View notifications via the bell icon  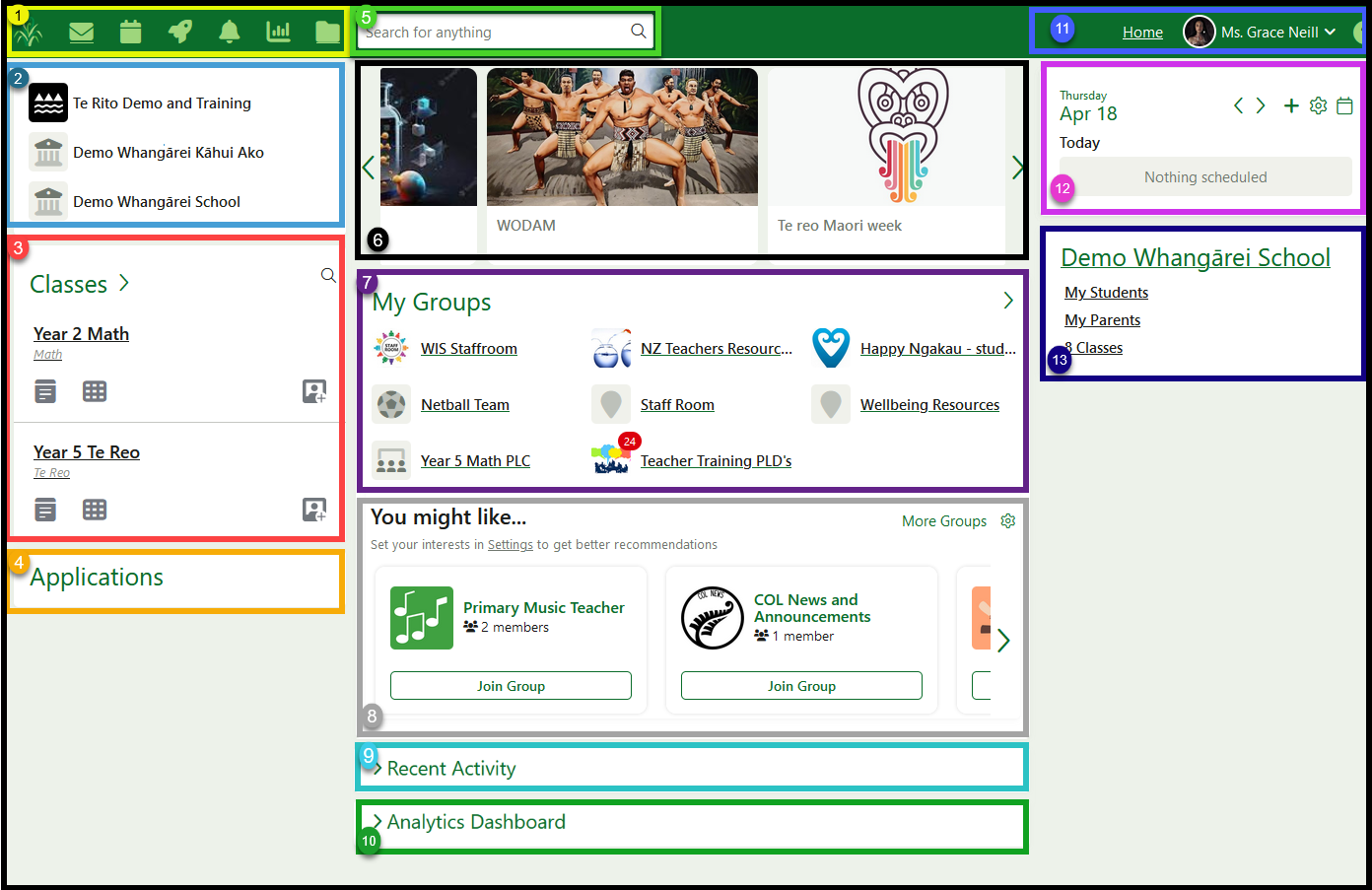pyautogui.click(x=229, y=32)
